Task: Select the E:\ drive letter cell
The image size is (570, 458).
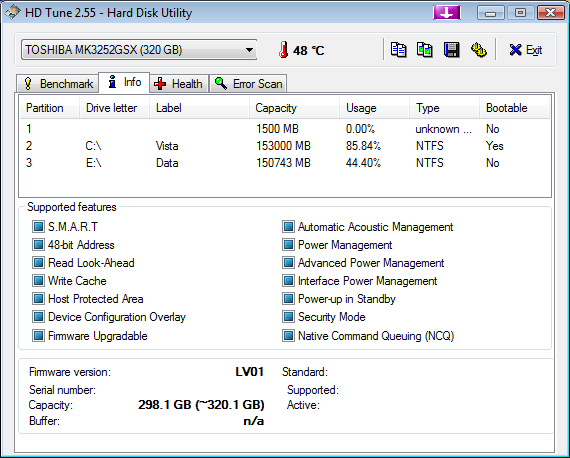Action: coord(93,163)
